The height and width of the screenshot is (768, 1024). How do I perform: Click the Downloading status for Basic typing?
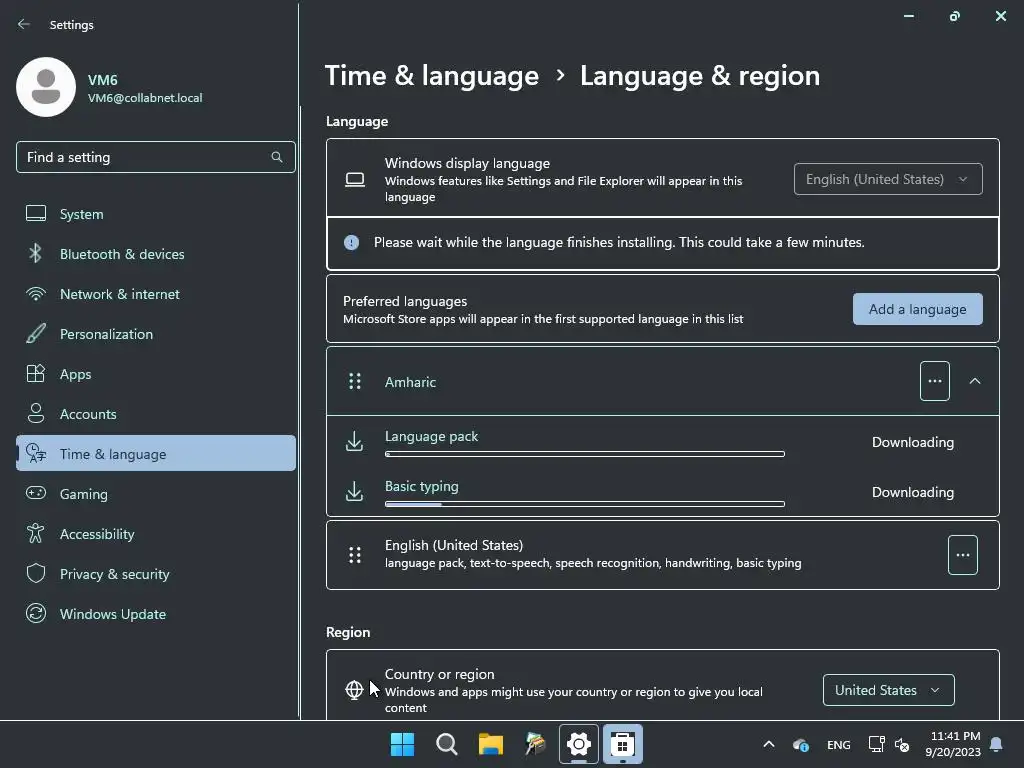[912, 492]
